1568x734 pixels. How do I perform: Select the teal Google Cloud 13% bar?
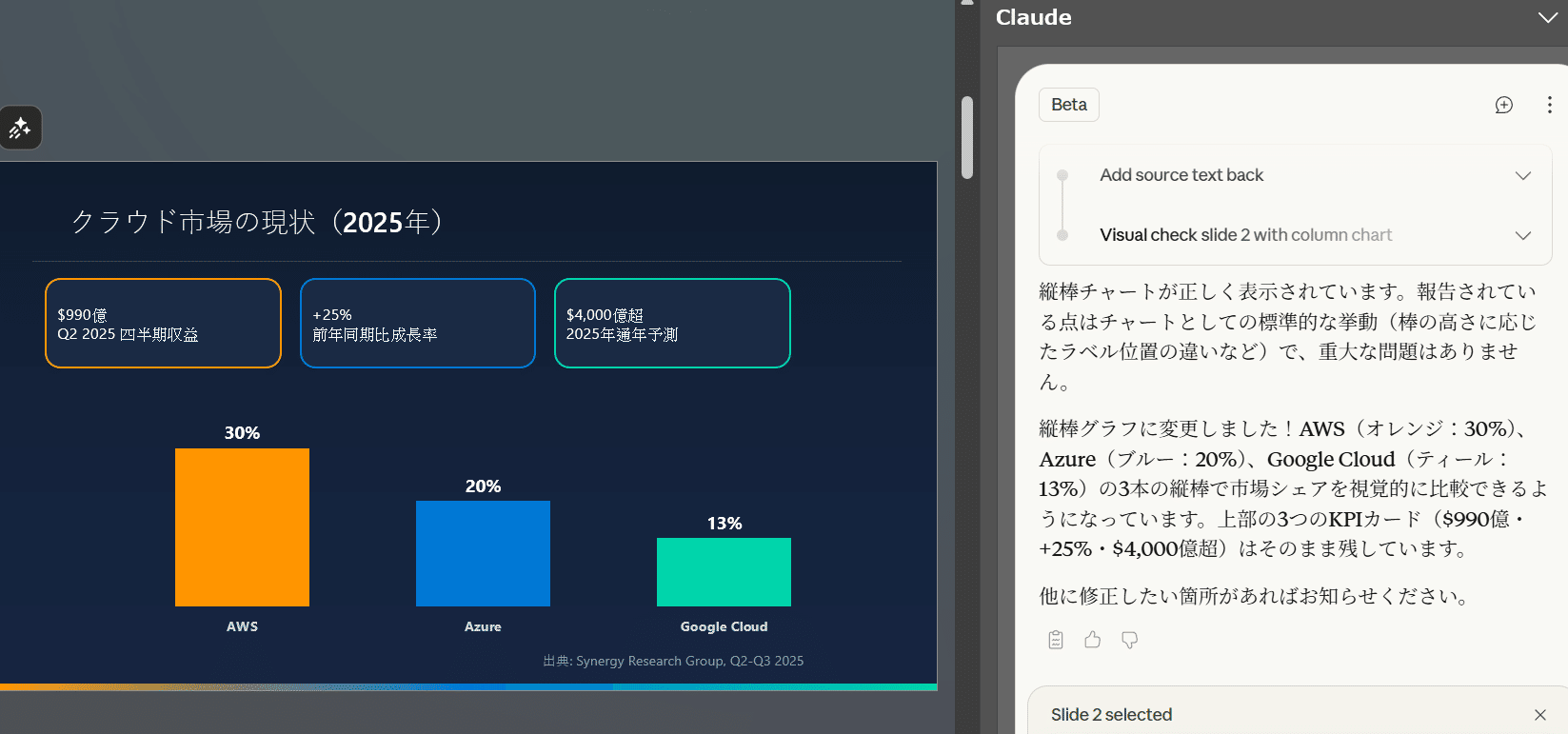click(x=724, y=571)
